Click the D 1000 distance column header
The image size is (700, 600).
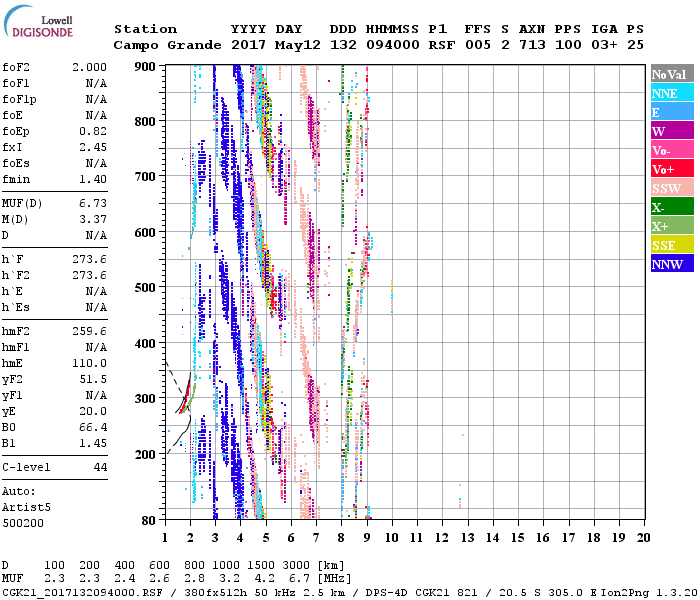[x=226, y=566]
